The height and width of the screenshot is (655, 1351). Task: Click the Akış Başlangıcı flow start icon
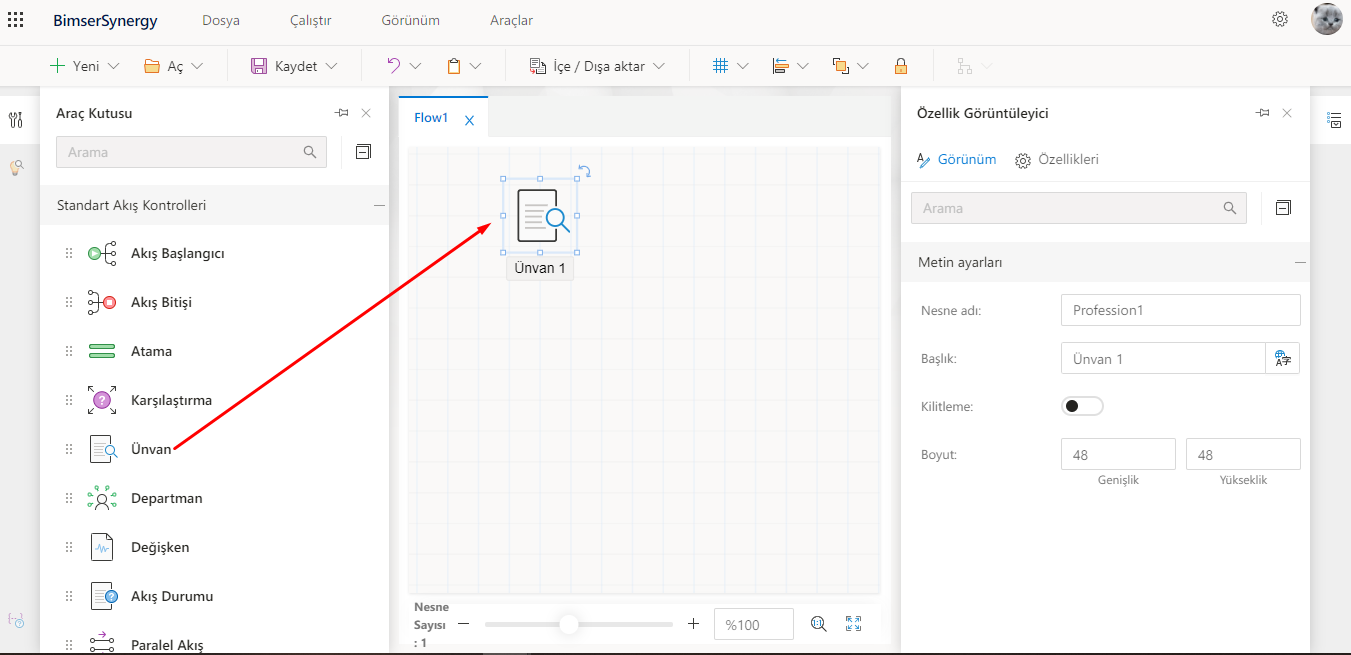point(102,254)
